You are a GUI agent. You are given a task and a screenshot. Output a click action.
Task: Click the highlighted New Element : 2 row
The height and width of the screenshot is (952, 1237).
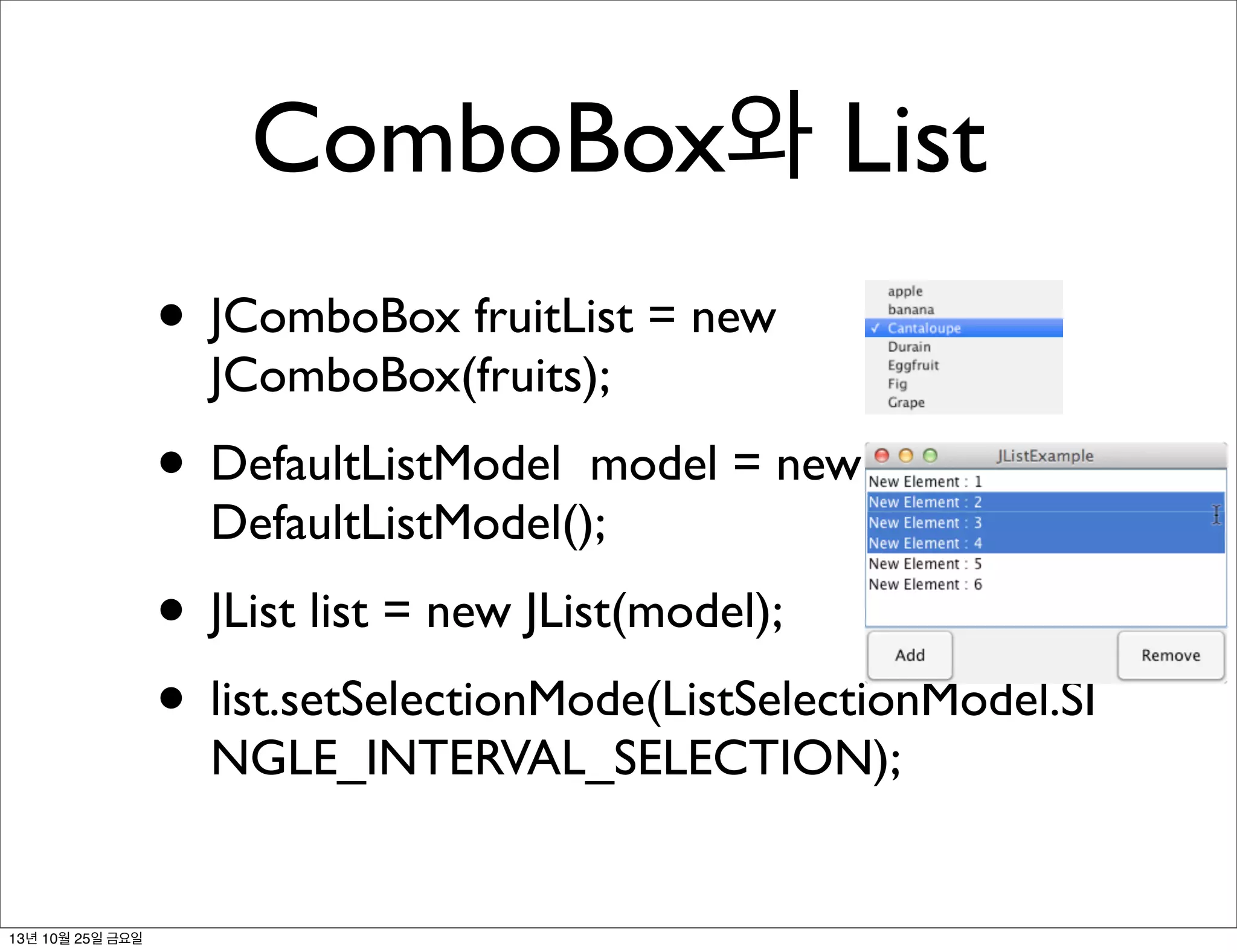pyautogui.click(x=1046, y=502)
